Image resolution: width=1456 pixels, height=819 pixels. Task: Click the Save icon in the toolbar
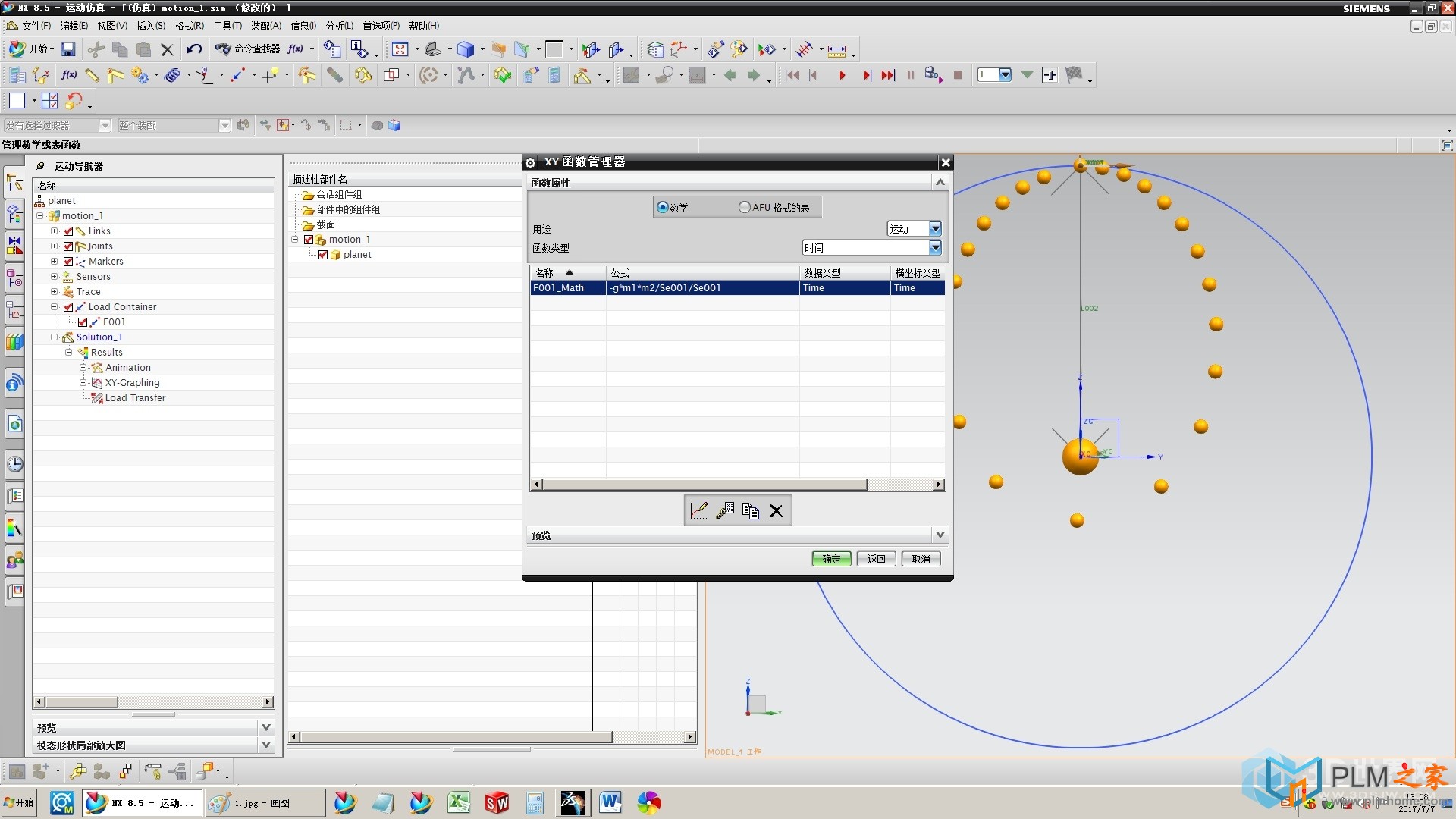pyautogui.click(x=68, y=49)
